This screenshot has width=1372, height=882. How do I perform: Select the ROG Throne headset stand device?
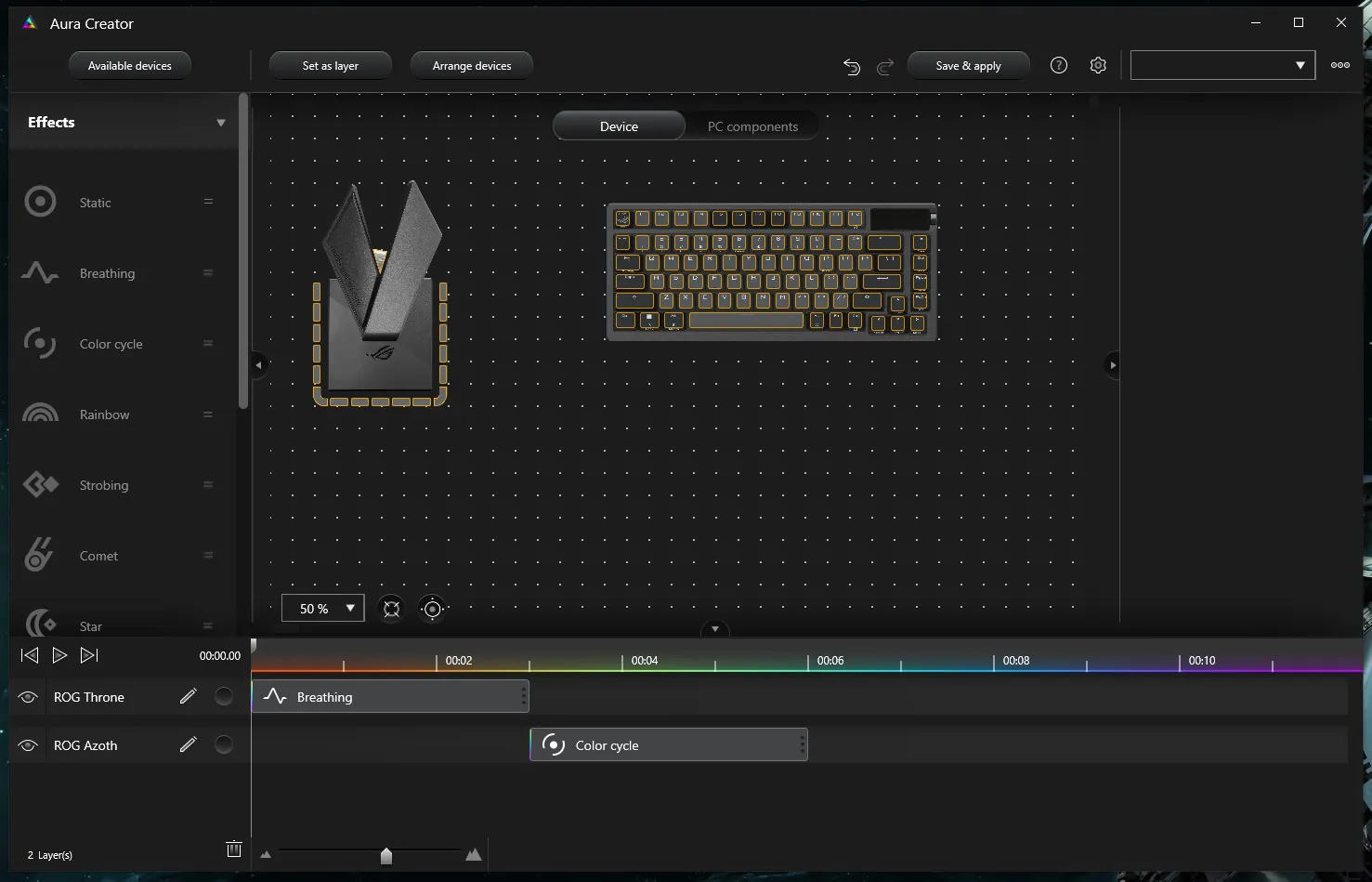381,294
